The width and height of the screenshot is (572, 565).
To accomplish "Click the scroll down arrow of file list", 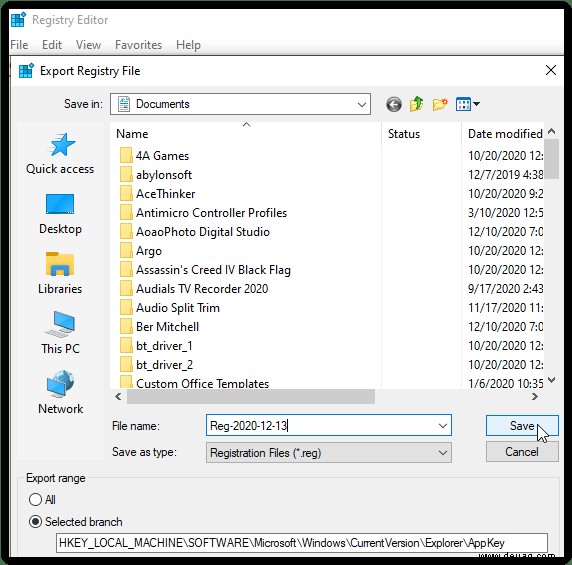I will [x=552, y=380].
